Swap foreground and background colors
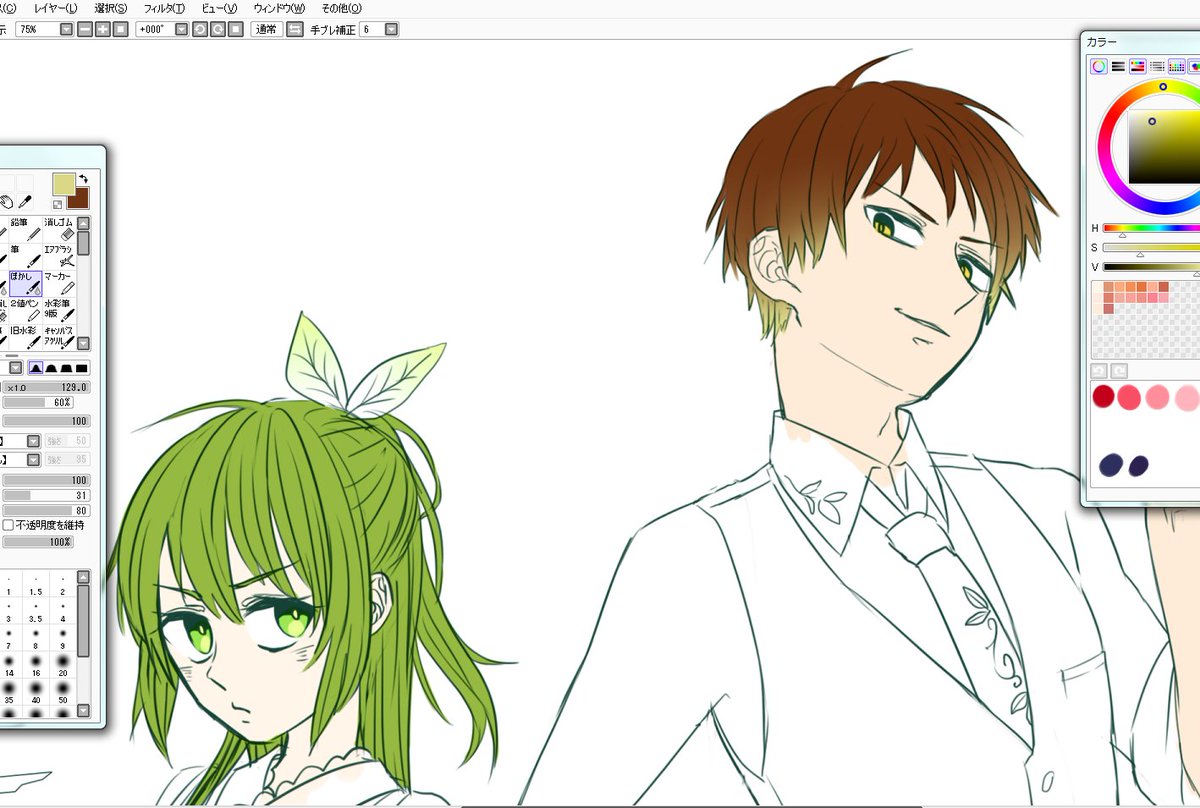This screenshot has width=1200, height=808. 83,178
